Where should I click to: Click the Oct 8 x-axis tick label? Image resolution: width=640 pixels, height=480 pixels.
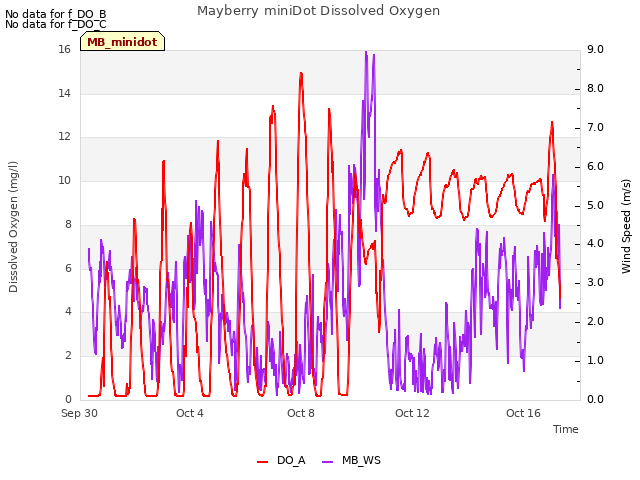click(301, 413)
